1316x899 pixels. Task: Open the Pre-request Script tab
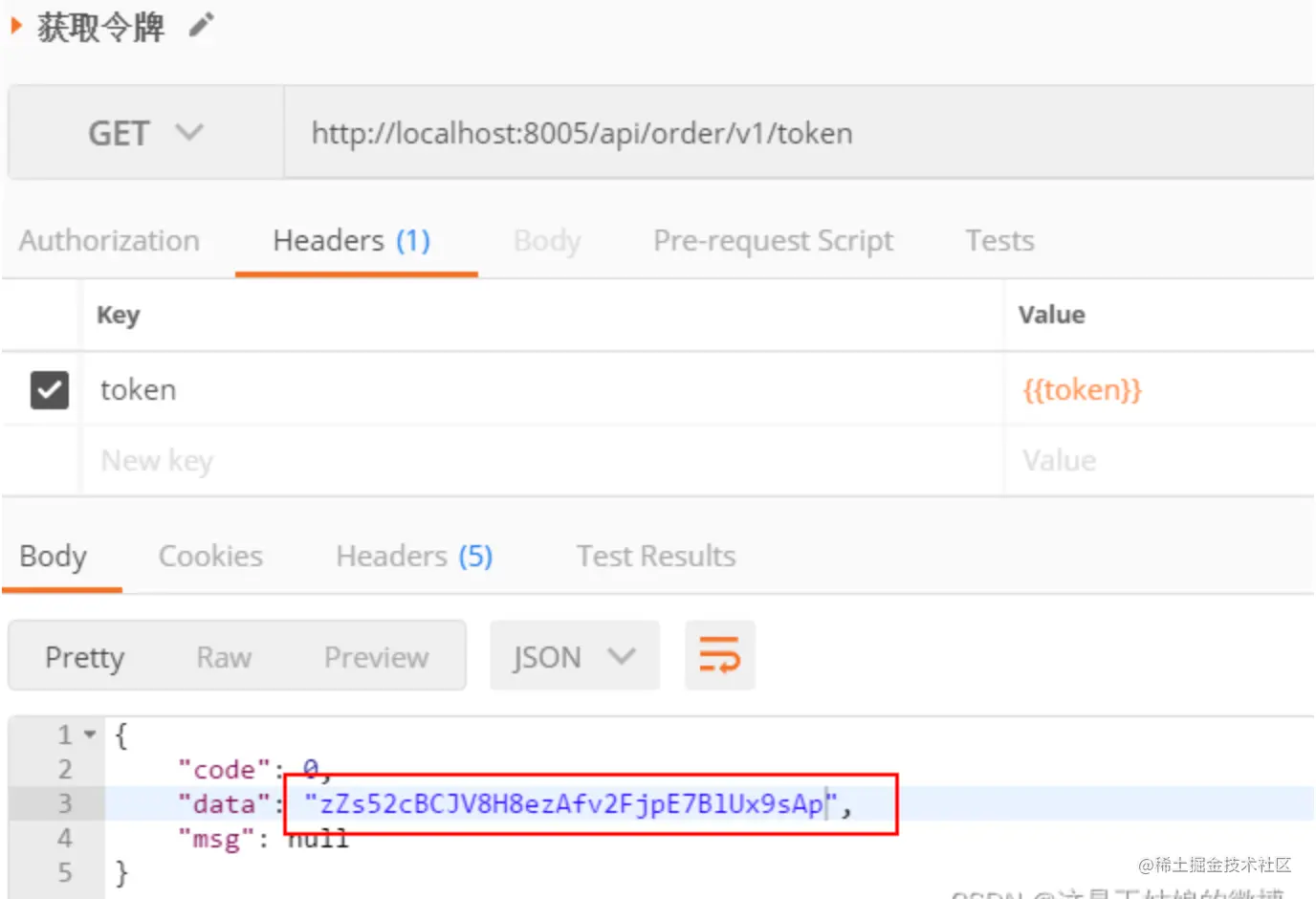(773, 241)
